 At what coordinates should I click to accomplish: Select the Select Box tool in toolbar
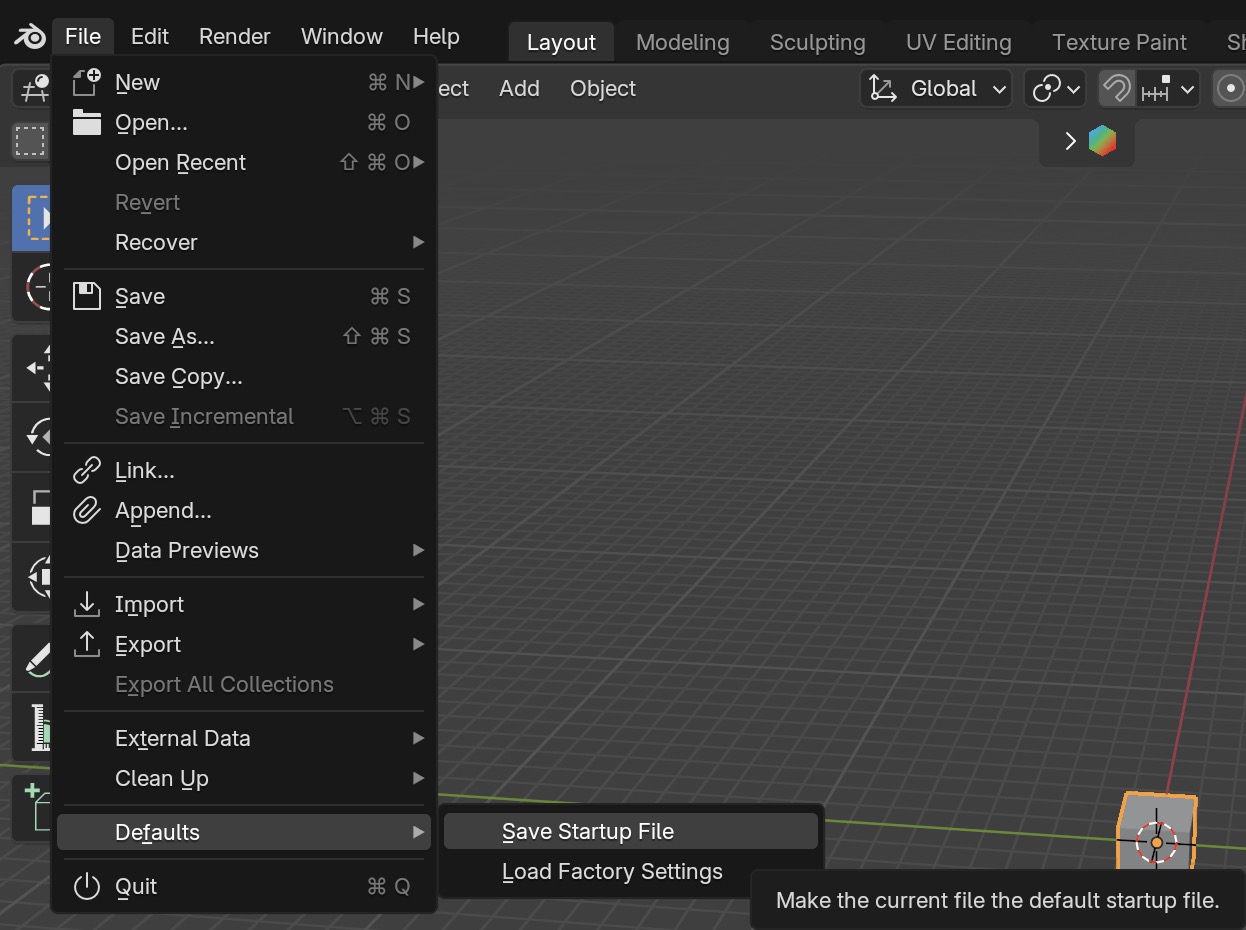pos(33,218)
